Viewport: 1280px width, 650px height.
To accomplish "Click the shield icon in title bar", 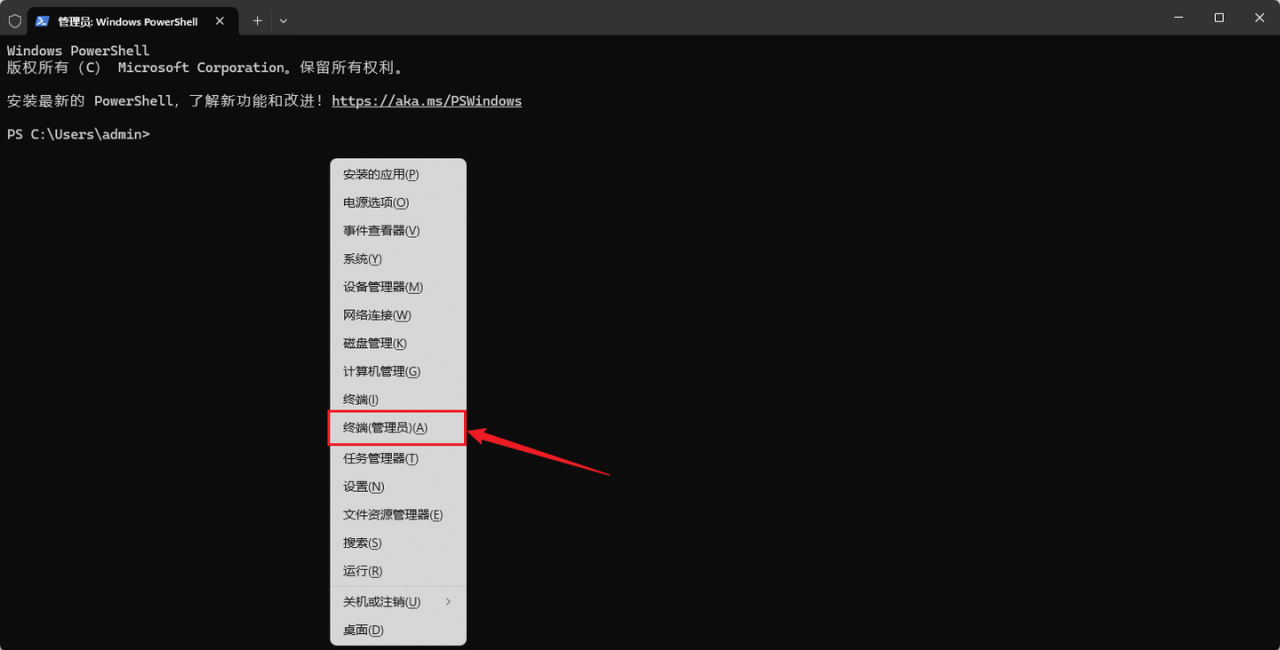I will pyautogui.click(x=15, y=21).
